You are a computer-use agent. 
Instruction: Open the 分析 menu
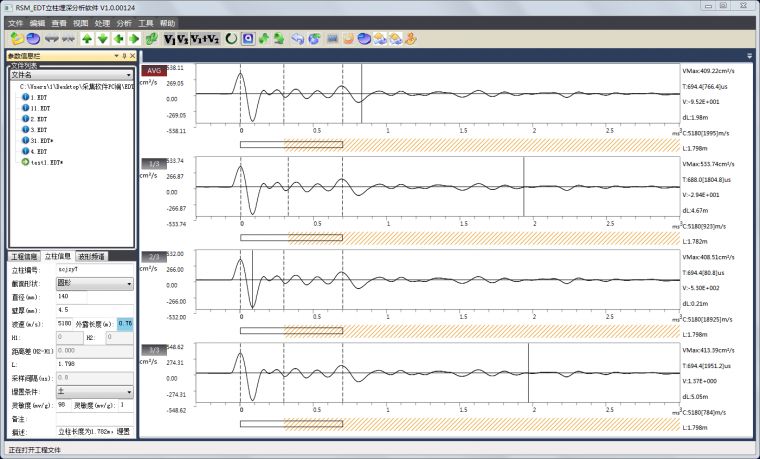tap(123, 22)
